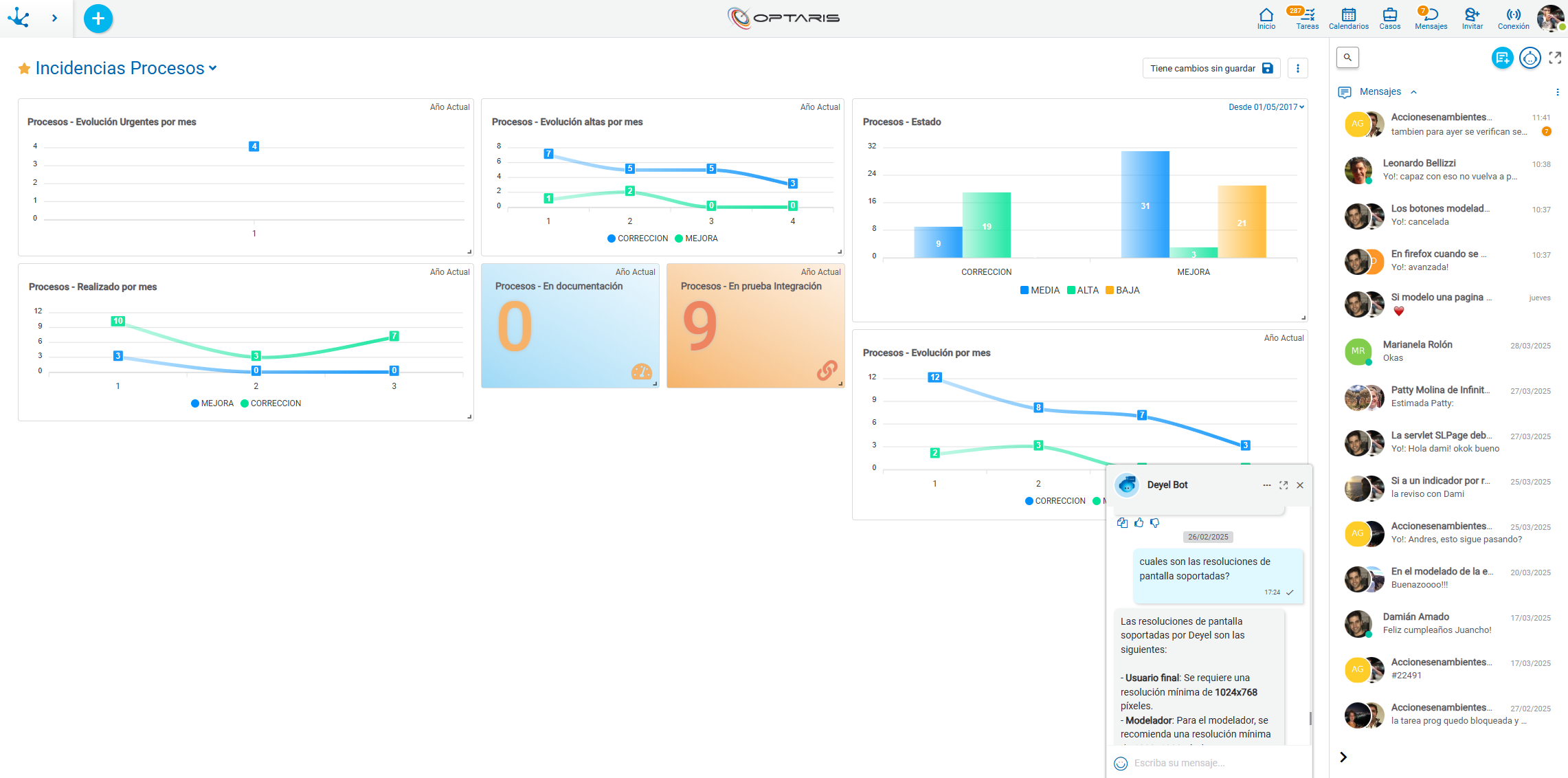Click ALTA legend swatch in Estado chart

pos(1071,291)
